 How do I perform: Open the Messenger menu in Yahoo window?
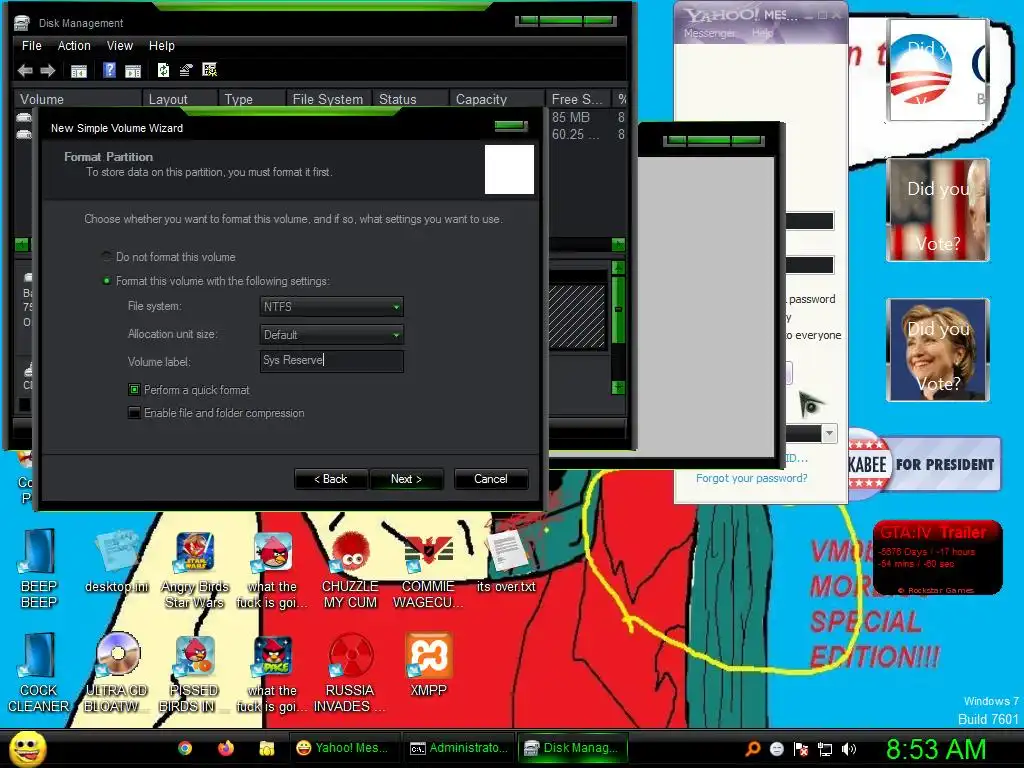[709, 33]
